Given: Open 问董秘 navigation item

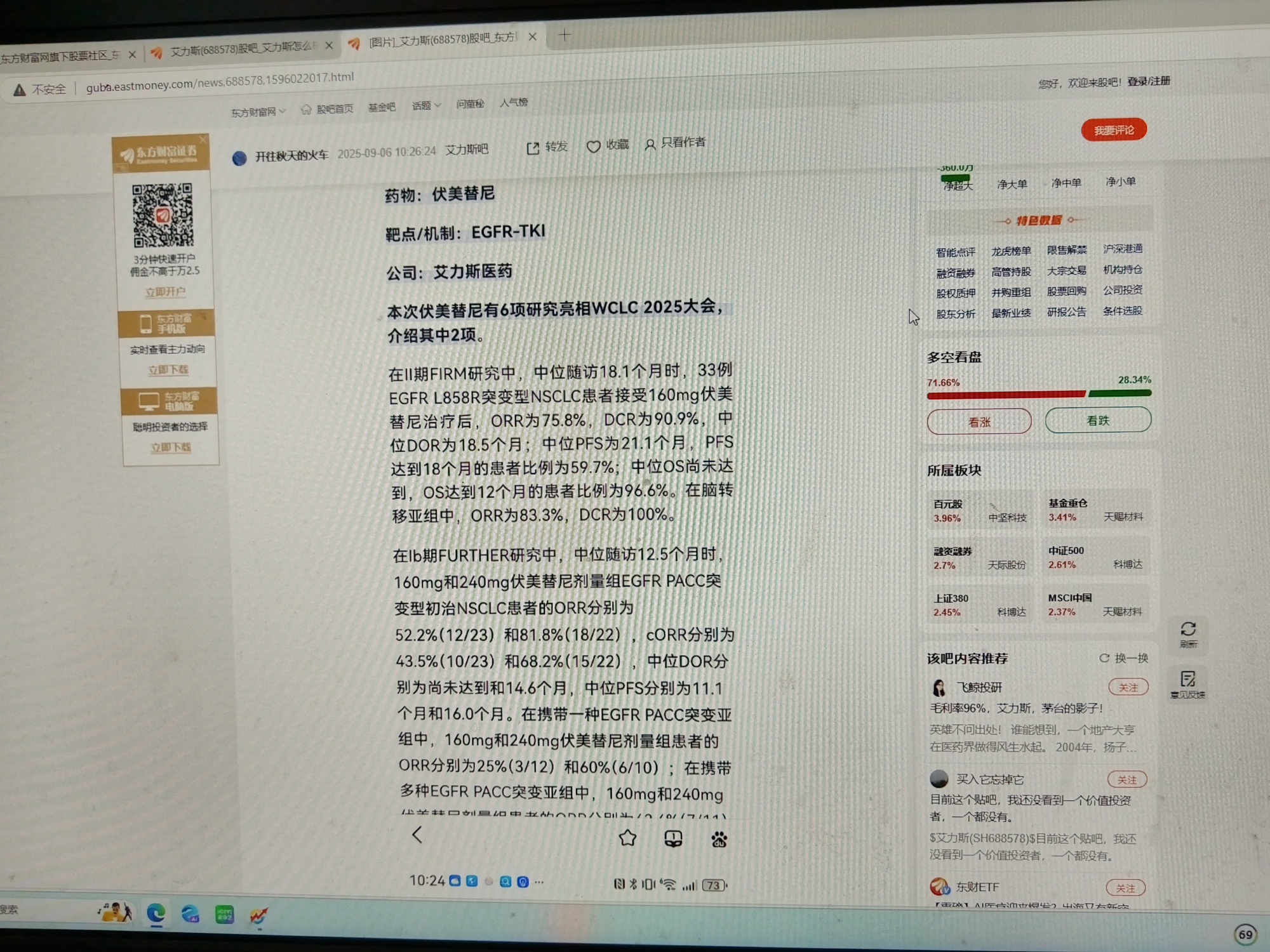Looking at the screenshot, I should click(470, 104).
